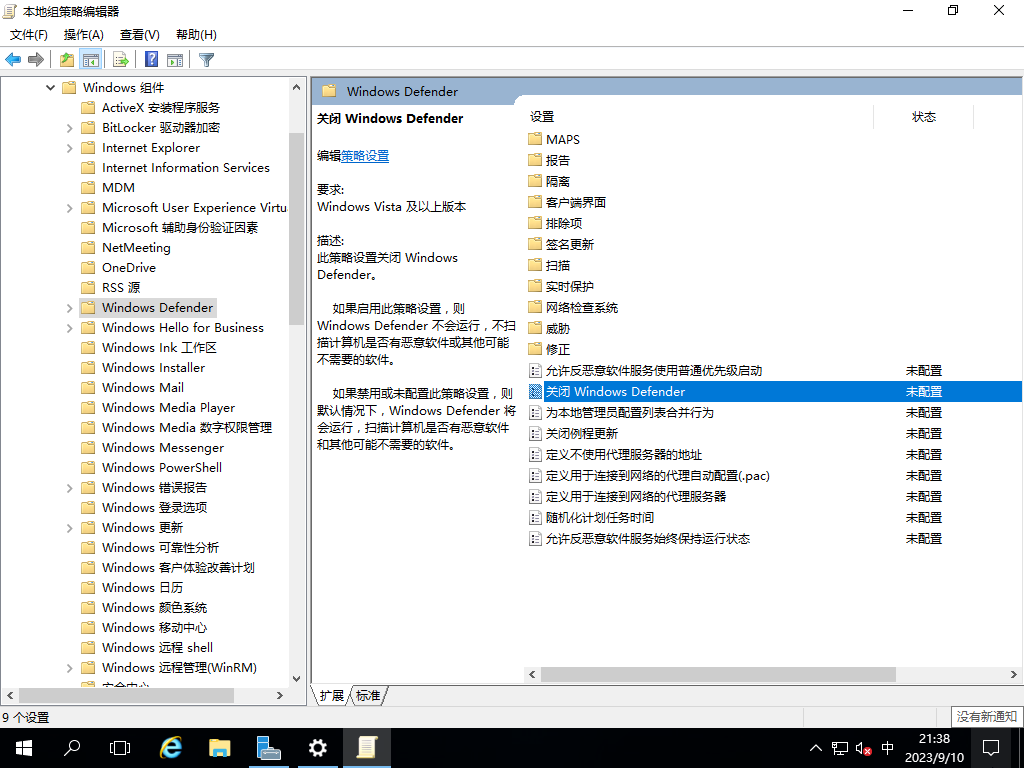Viewport: 1024px width, 768px height.
Task: Select Windows PowerShell in the tree
Action: pos(162,468)
